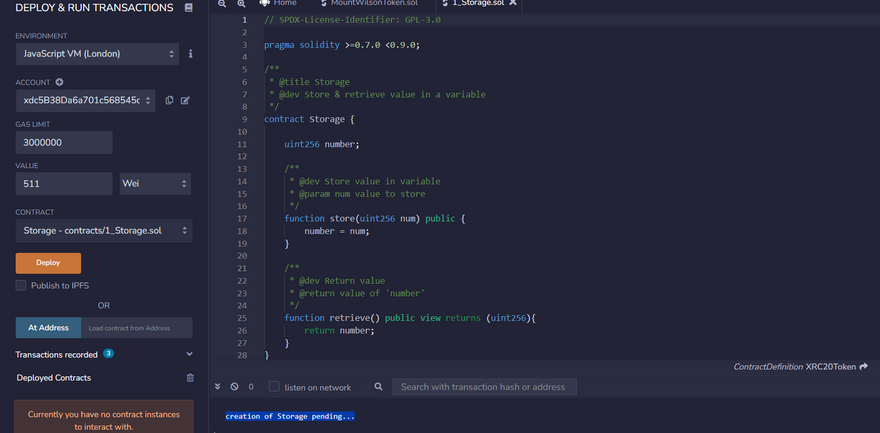The height and width of the screenshot is (433, 880).
Task: Enable Publish to IPFS checkbox
Action: pos(21,286)
